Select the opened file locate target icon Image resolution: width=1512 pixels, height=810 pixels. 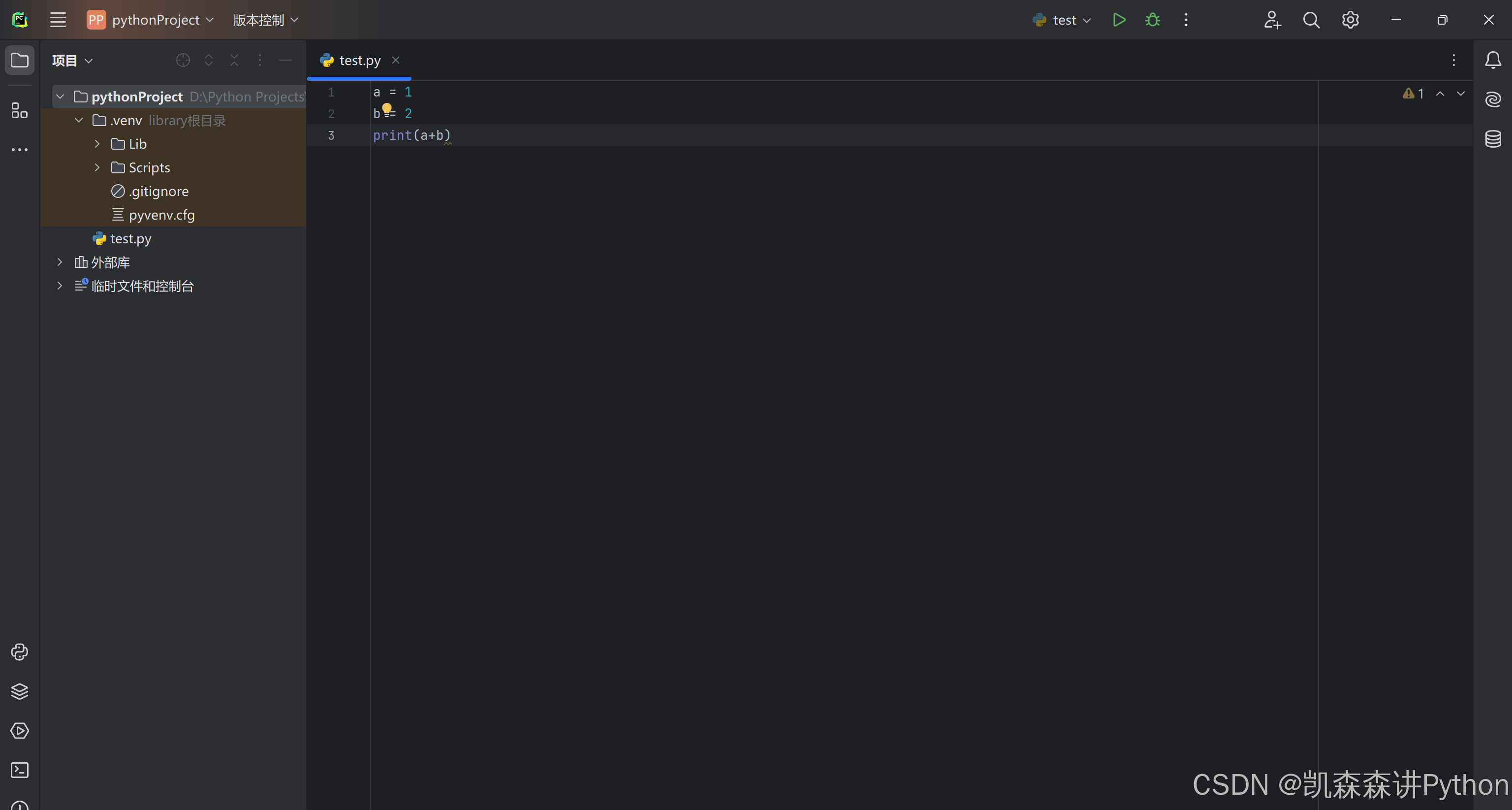(x=183, y=60)
